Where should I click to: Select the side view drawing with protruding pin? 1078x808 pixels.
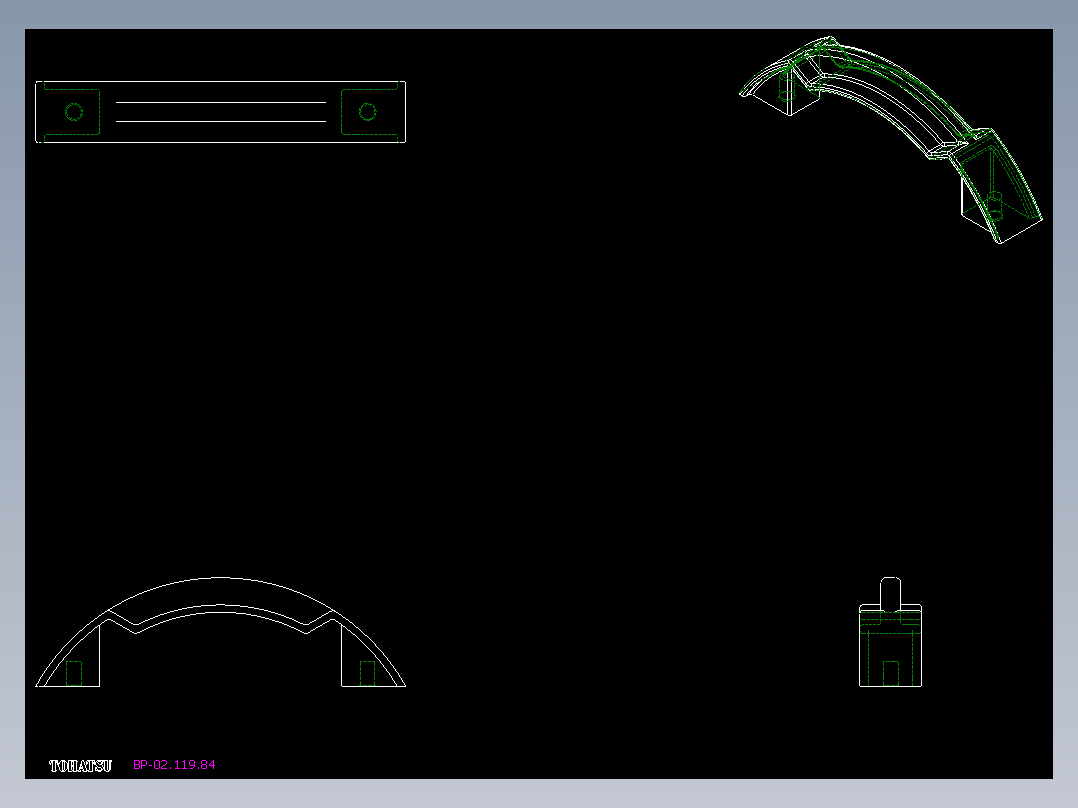pyautogui.click(x=890, y=632)
